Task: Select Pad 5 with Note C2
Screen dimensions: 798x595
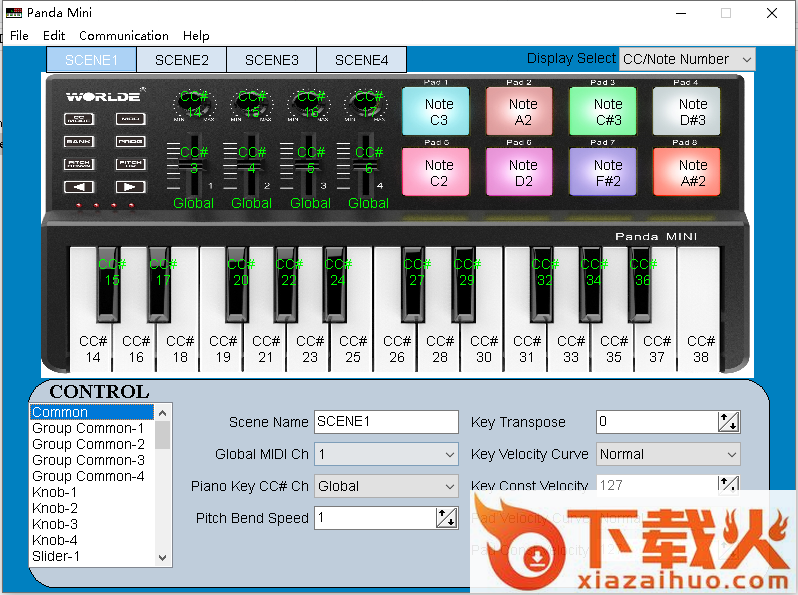Action: click(x=436, y=172)
